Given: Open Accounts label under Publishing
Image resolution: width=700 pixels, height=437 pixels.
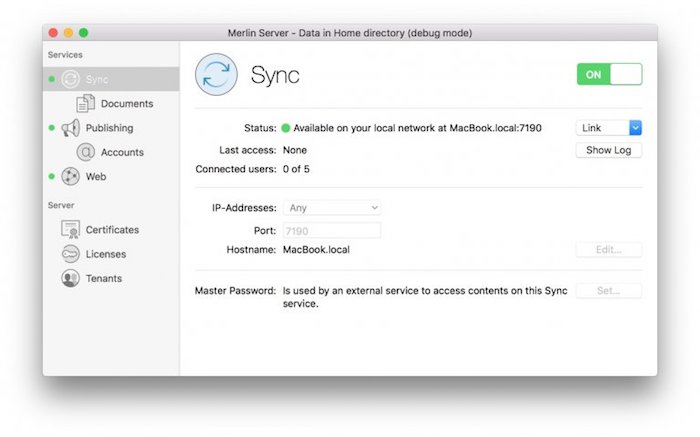Looking at the screenshot, I should tap(122, 152).
